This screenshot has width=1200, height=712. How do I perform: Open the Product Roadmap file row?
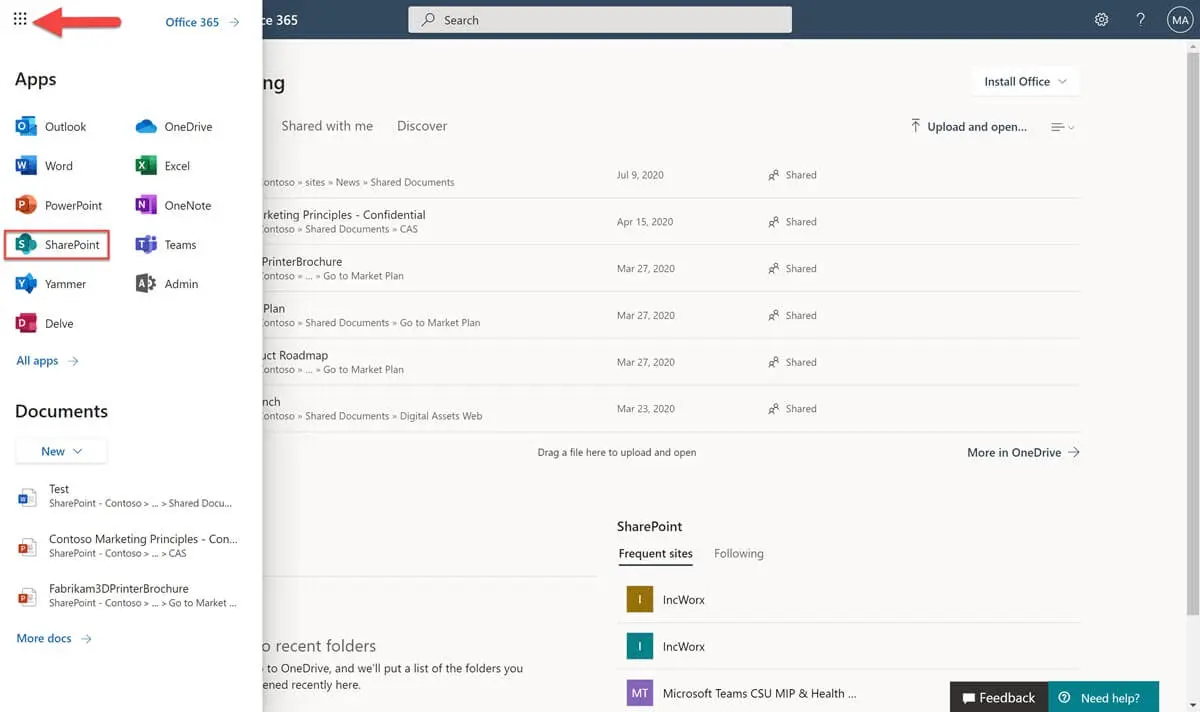pos(671,362)
